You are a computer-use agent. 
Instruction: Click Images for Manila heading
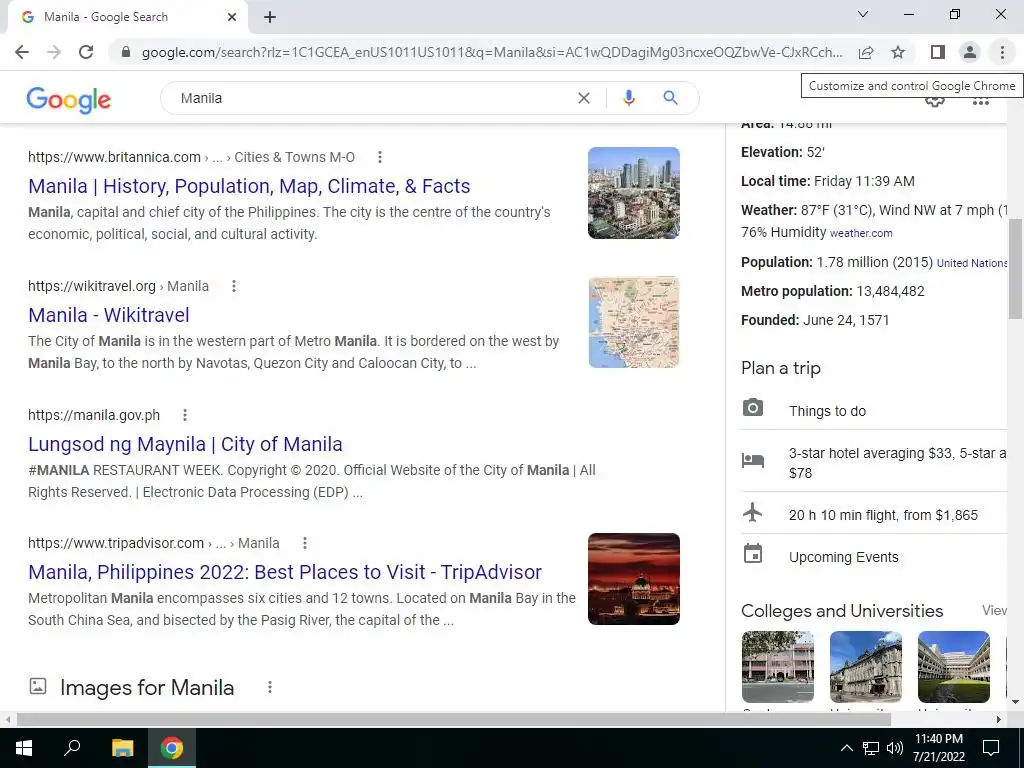point(147,688)
